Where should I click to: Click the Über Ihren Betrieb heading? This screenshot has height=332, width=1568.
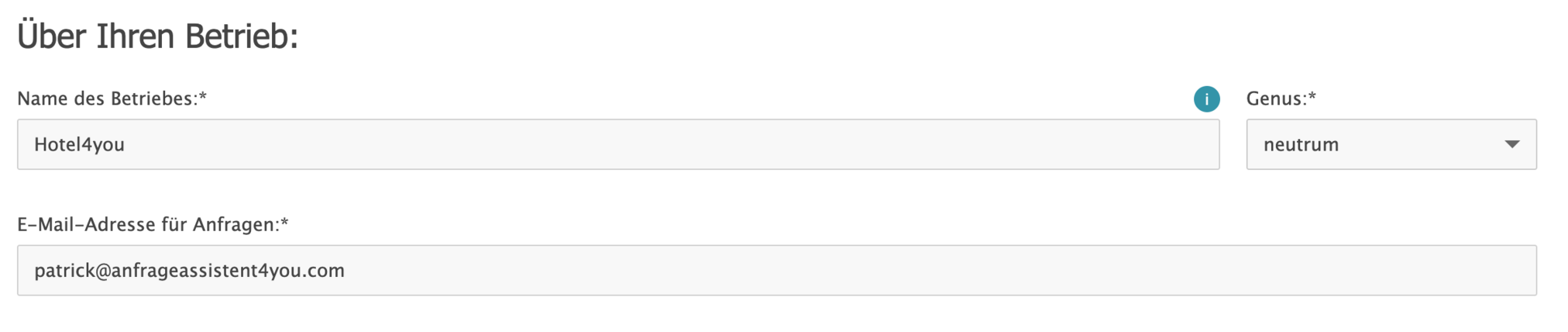click(157, 36)
